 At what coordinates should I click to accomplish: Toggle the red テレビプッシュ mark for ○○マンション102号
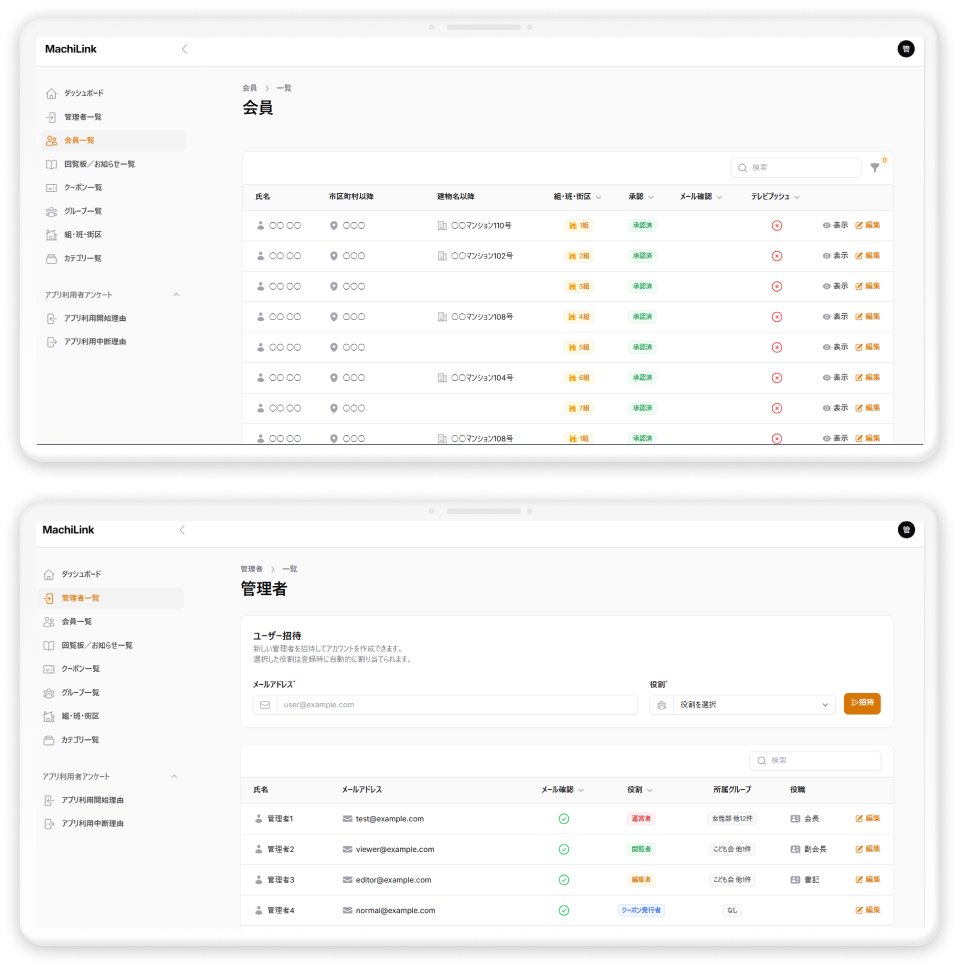pyautogui.click(x=777, y=256)
